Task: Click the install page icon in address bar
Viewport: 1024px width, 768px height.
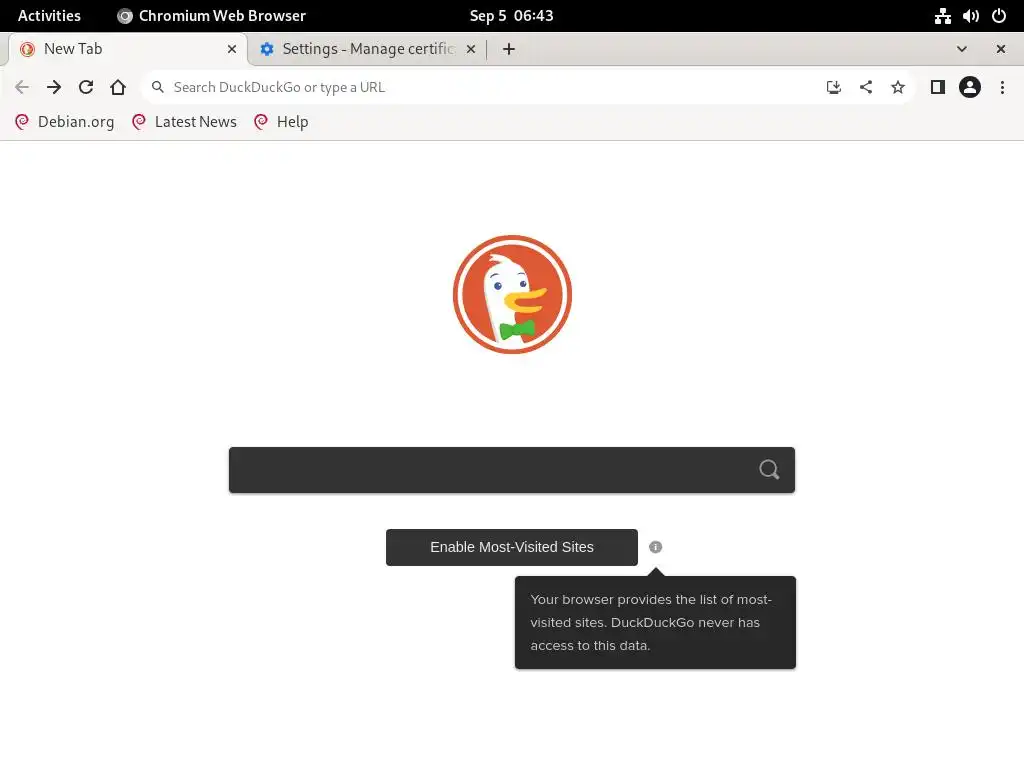Action: coord(833,87)
